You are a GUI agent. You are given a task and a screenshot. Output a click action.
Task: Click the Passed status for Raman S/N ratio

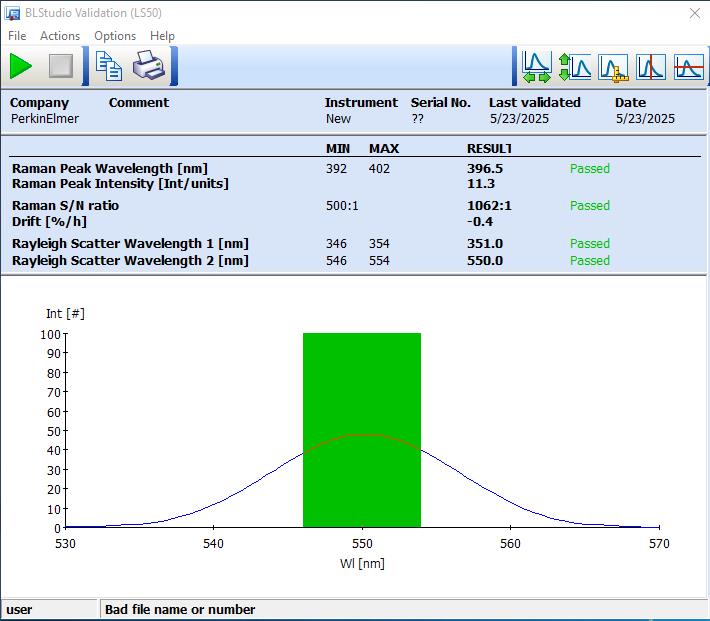[589, 206]
